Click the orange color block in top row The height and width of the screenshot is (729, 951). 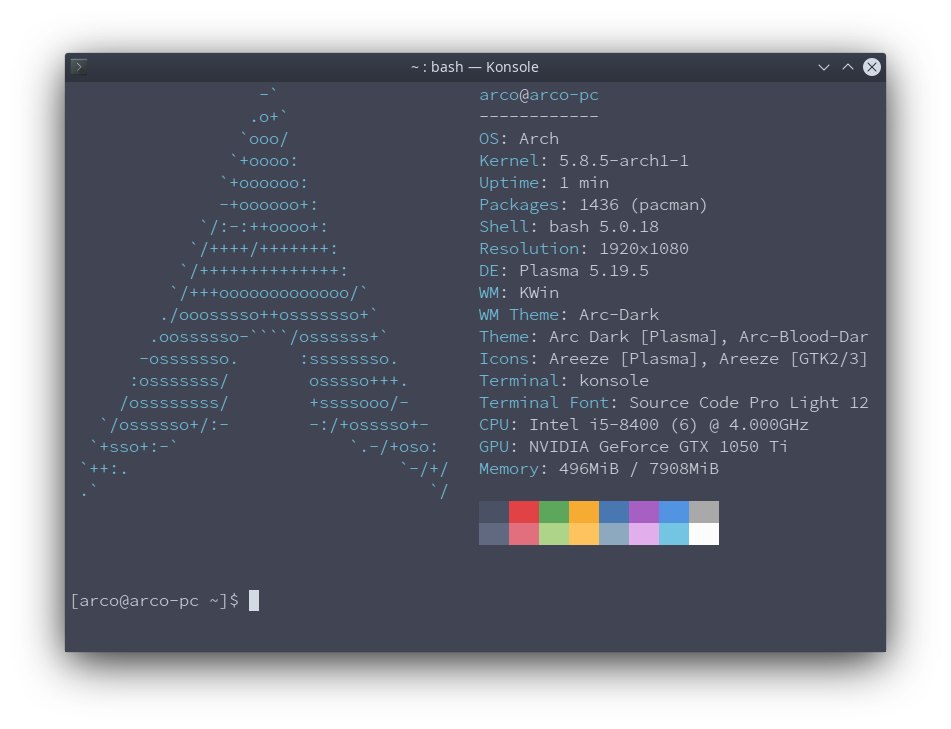coord(584,512)
